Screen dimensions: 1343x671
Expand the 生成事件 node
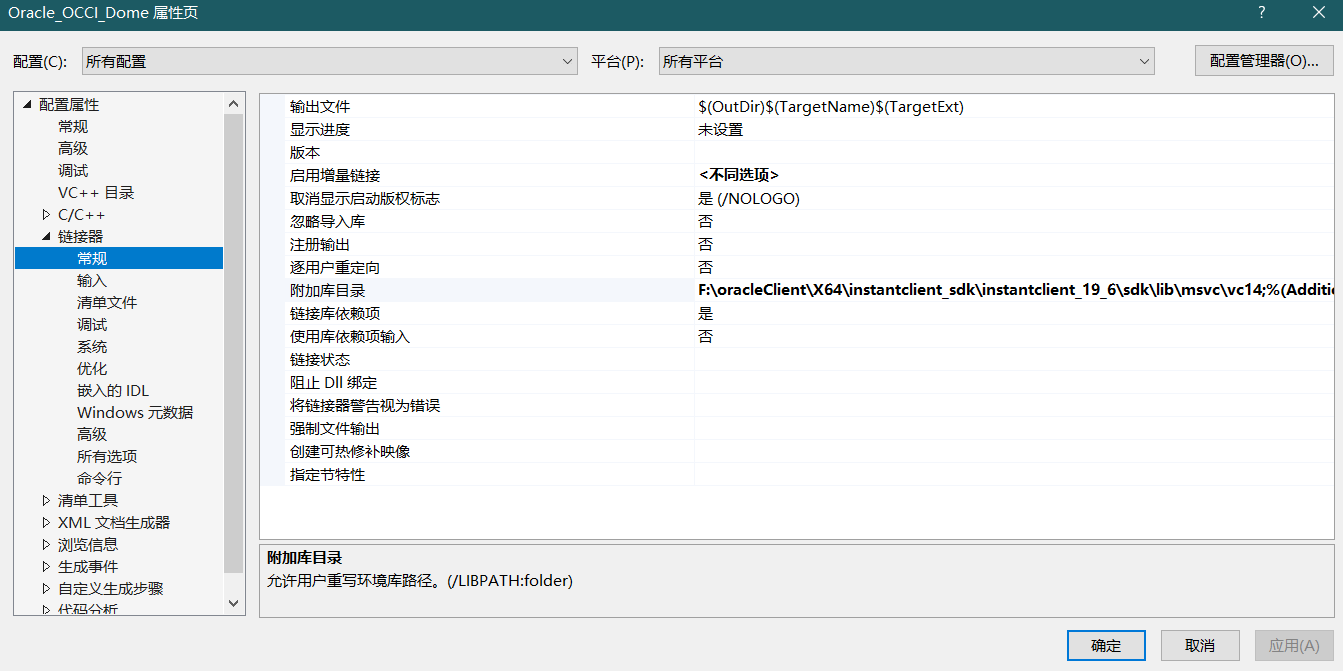point(45,566)
